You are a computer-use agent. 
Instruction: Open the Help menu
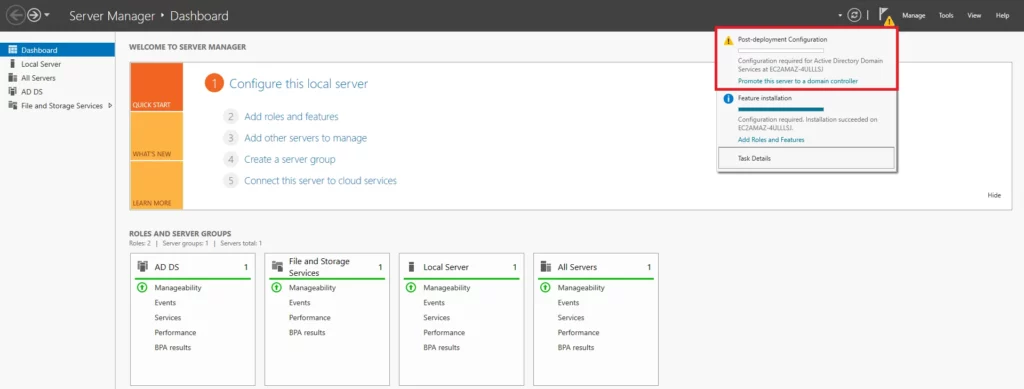(x=1002, y=15)
